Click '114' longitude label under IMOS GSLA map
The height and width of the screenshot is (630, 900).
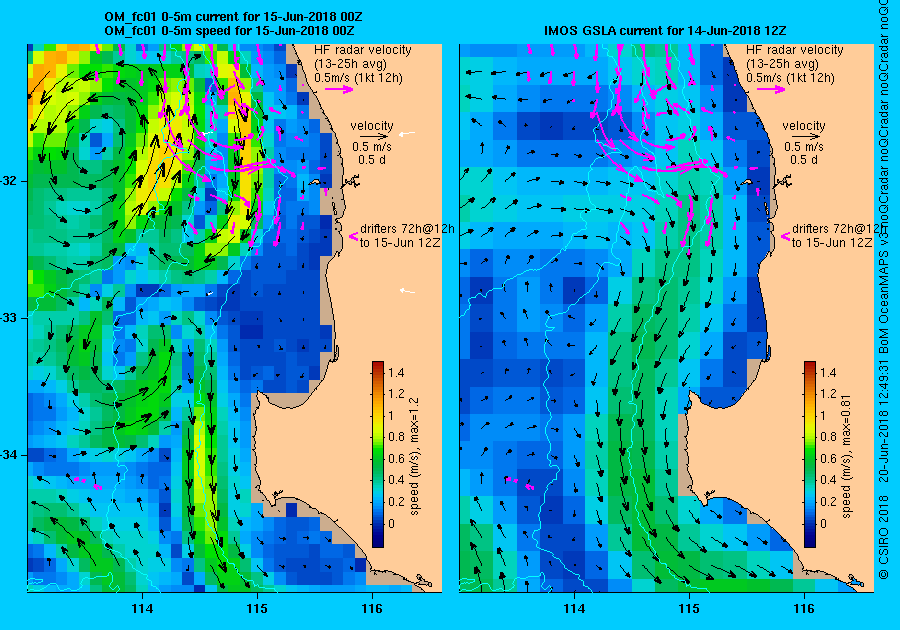[575, 609]
